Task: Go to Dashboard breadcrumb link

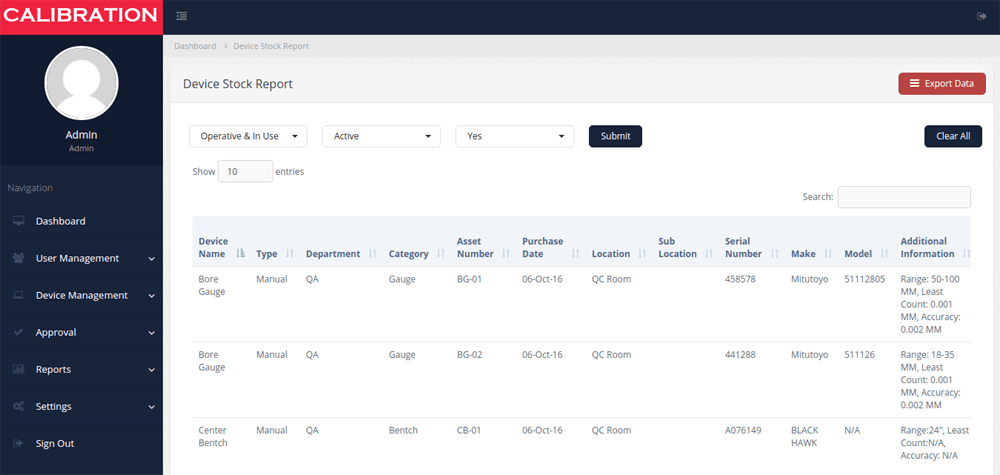Action: pyautogui.click(x=195, y=46)
